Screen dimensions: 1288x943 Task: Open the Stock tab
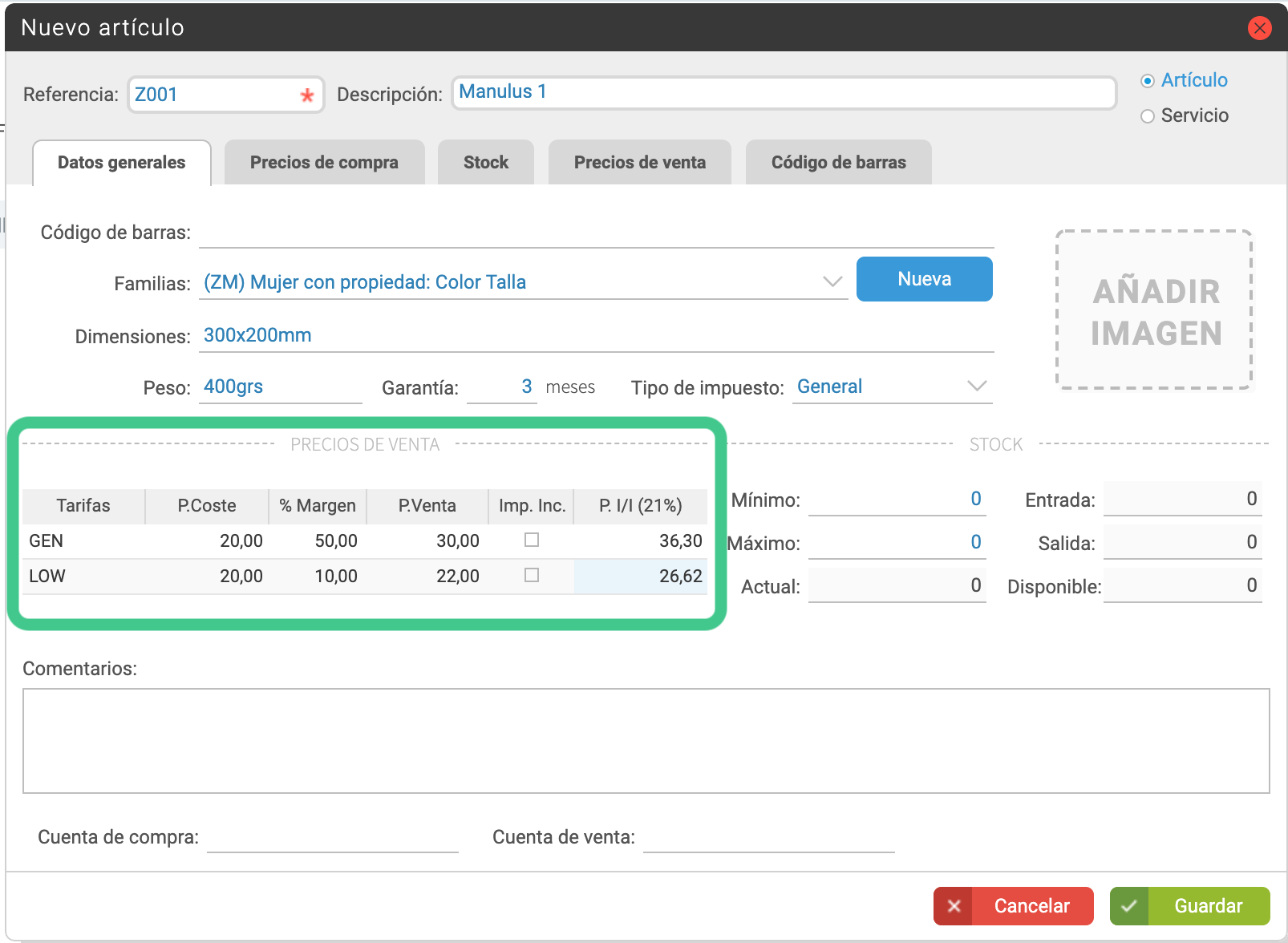tap(485, 163)
